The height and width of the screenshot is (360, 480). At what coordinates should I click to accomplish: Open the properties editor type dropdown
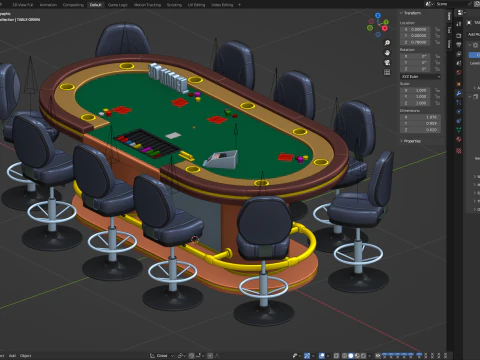[x=462, y=13]
